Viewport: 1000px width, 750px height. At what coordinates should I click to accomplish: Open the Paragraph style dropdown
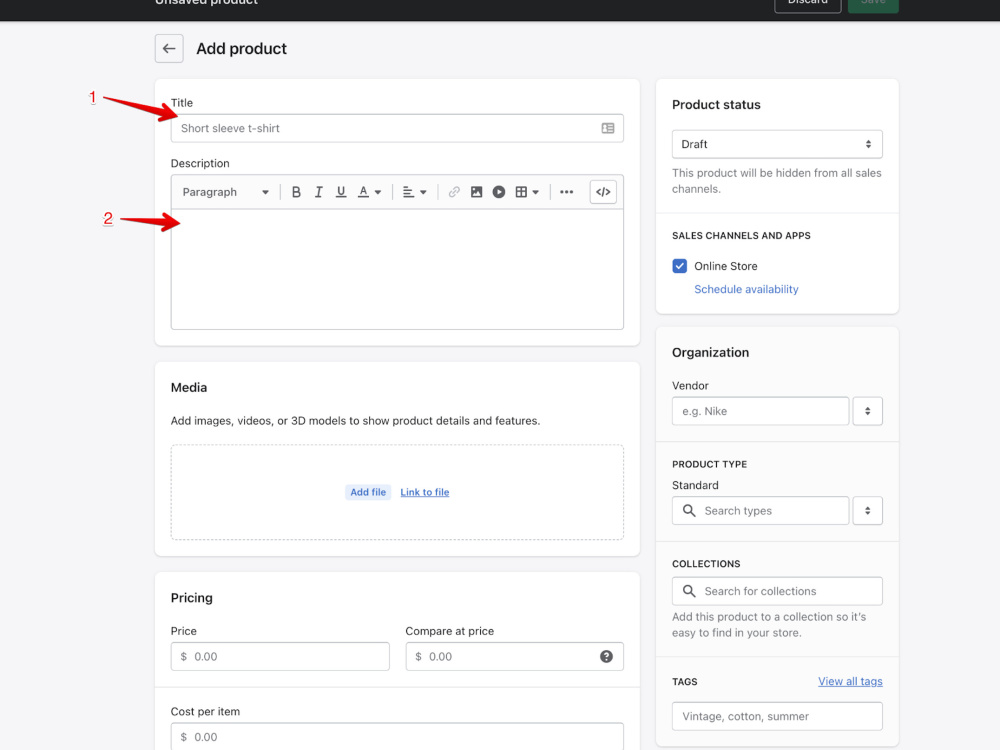click(225, 192)
